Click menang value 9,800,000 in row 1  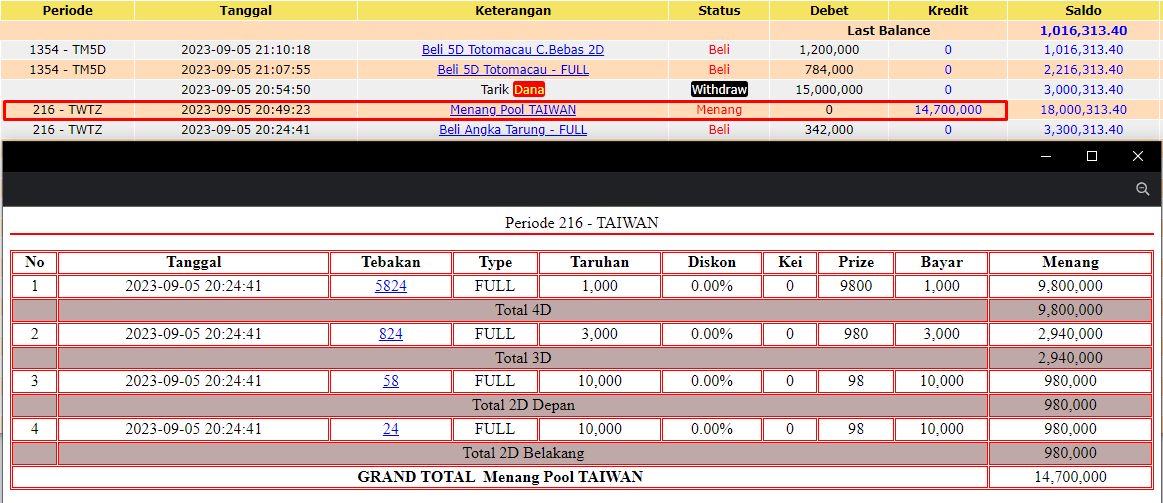pos(1070,286)
